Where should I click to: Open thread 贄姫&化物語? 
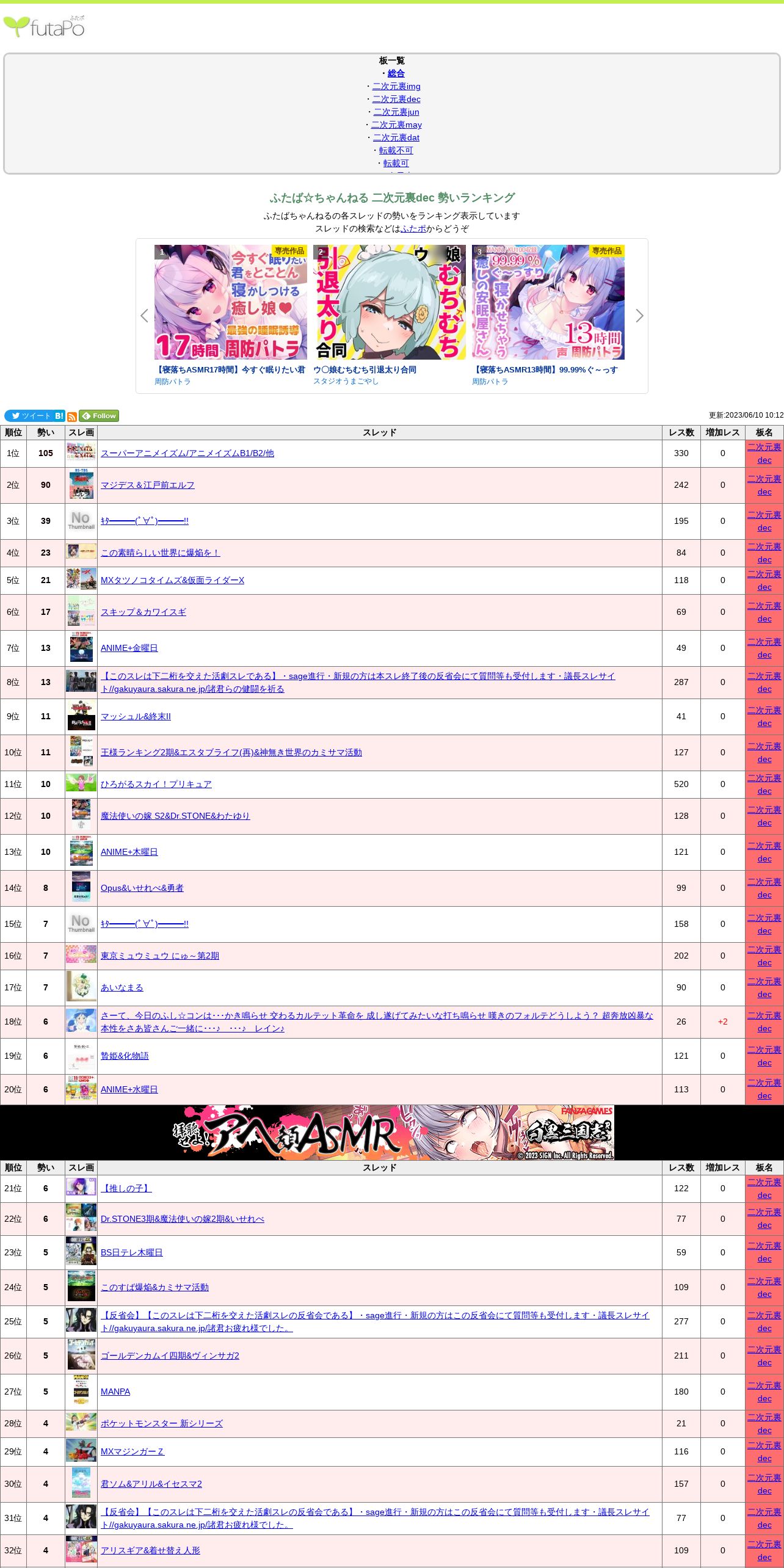125,1056
